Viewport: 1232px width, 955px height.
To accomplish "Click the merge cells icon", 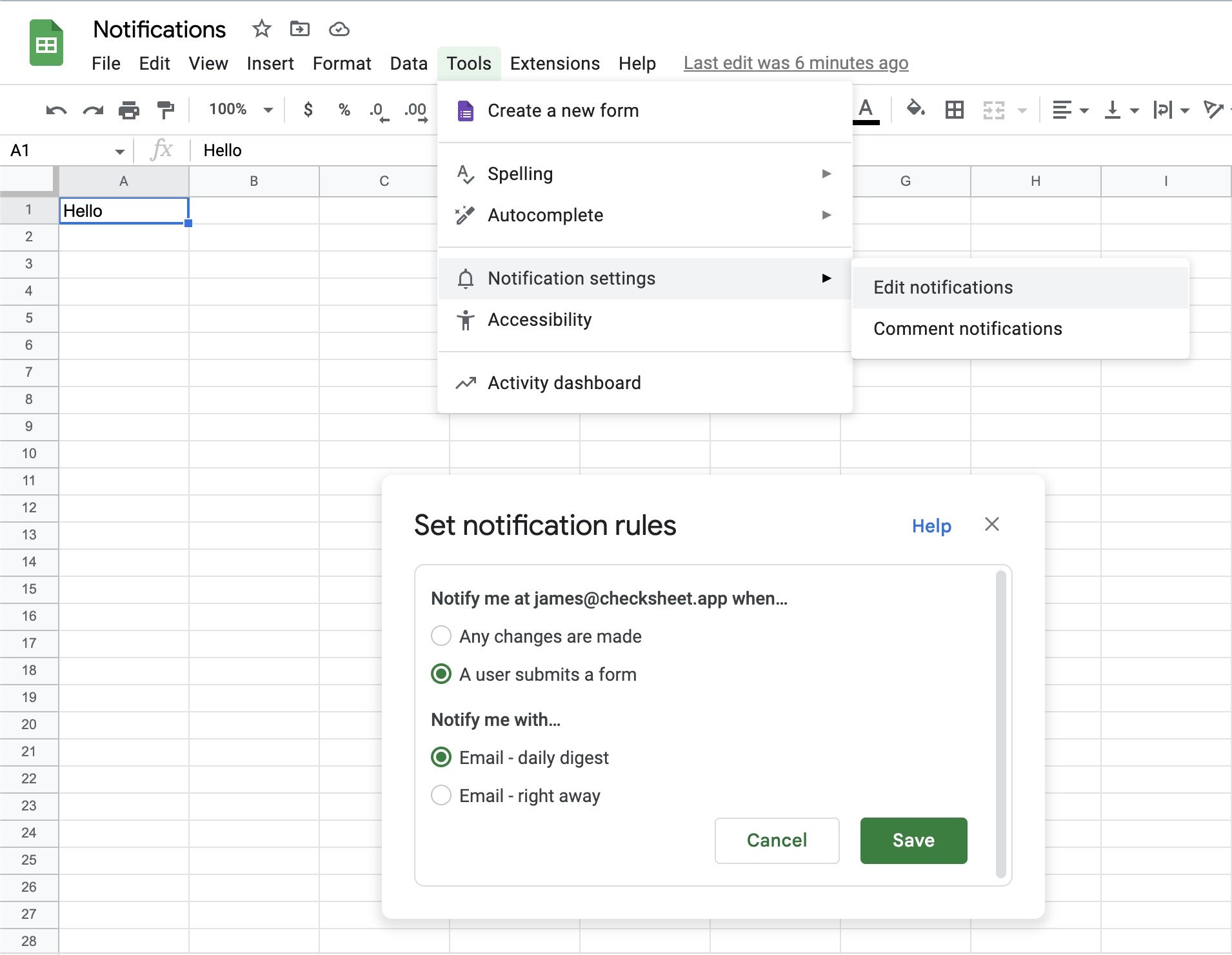I will (994, 110).
